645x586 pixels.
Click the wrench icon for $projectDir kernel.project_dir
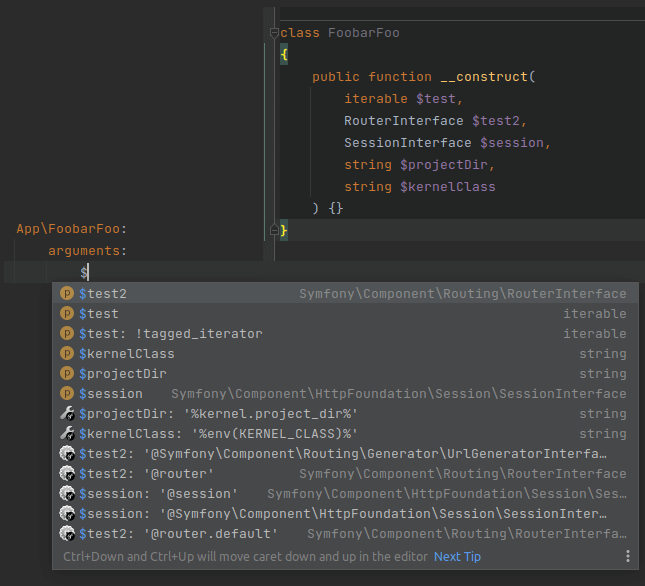67,414
